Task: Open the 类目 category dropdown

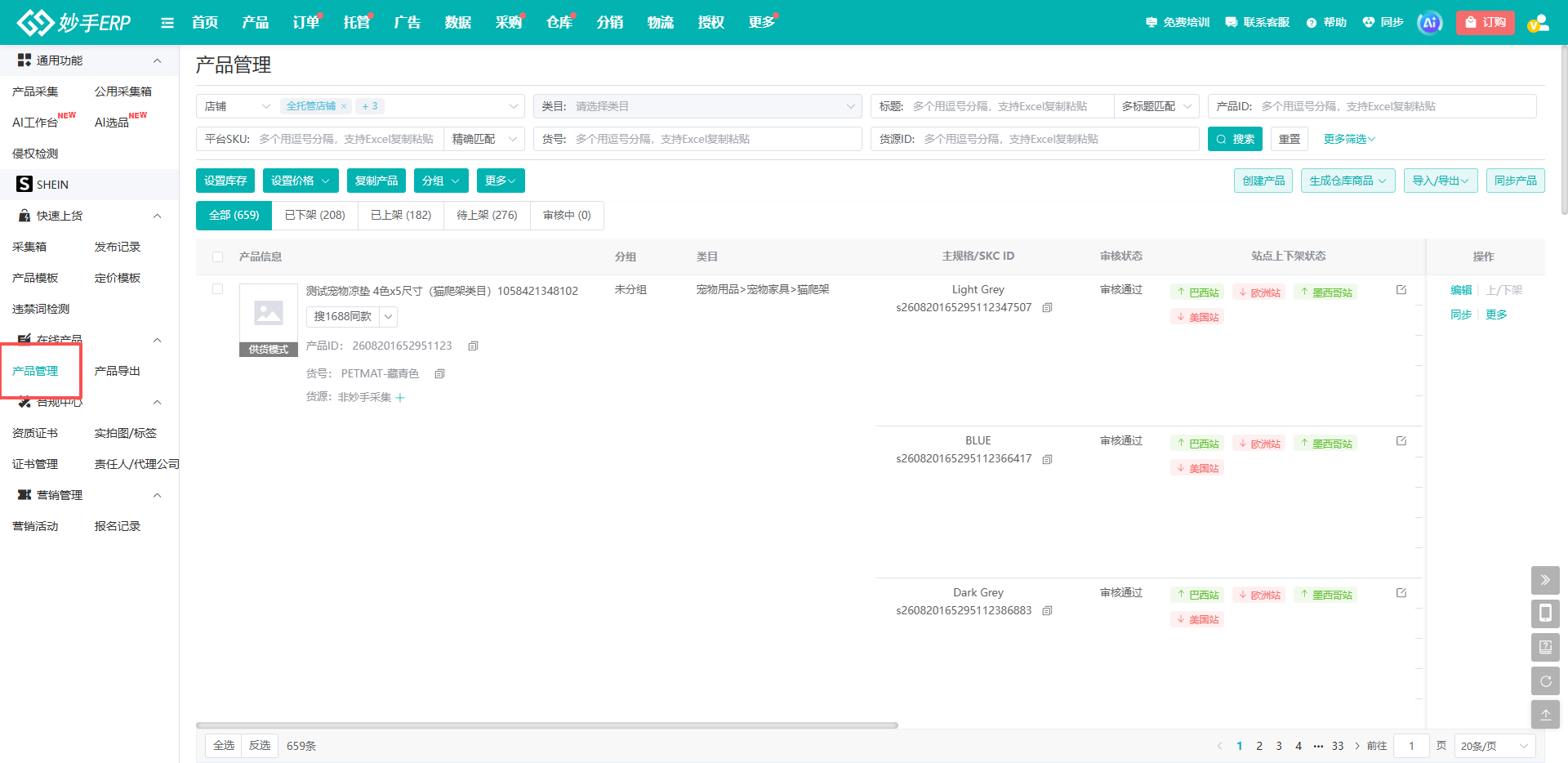Action: [697, 106]
